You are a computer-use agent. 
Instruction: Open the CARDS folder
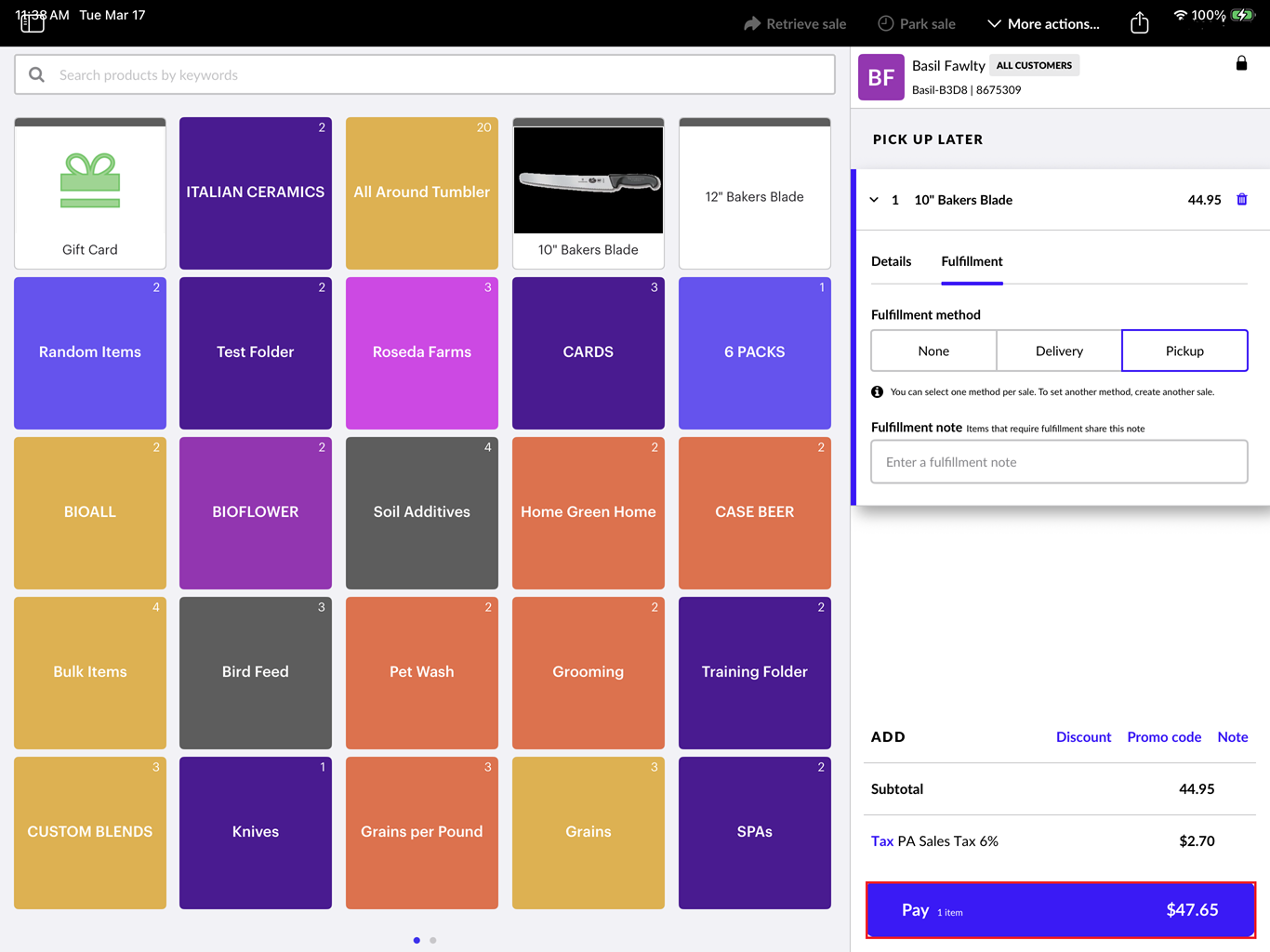[x=589, y=353]
